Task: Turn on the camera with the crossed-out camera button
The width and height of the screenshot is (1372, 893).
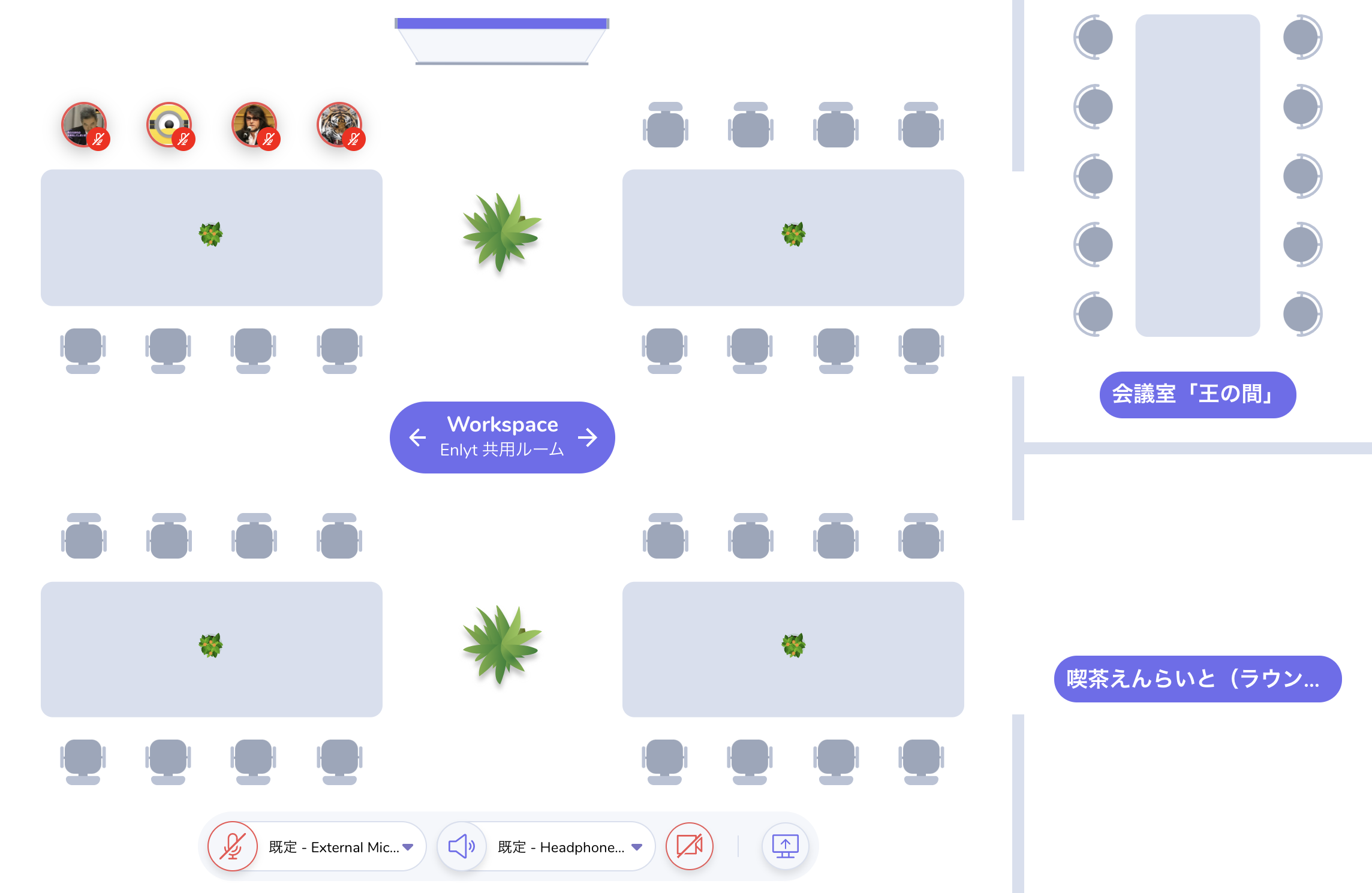Action: coord(690,846)
